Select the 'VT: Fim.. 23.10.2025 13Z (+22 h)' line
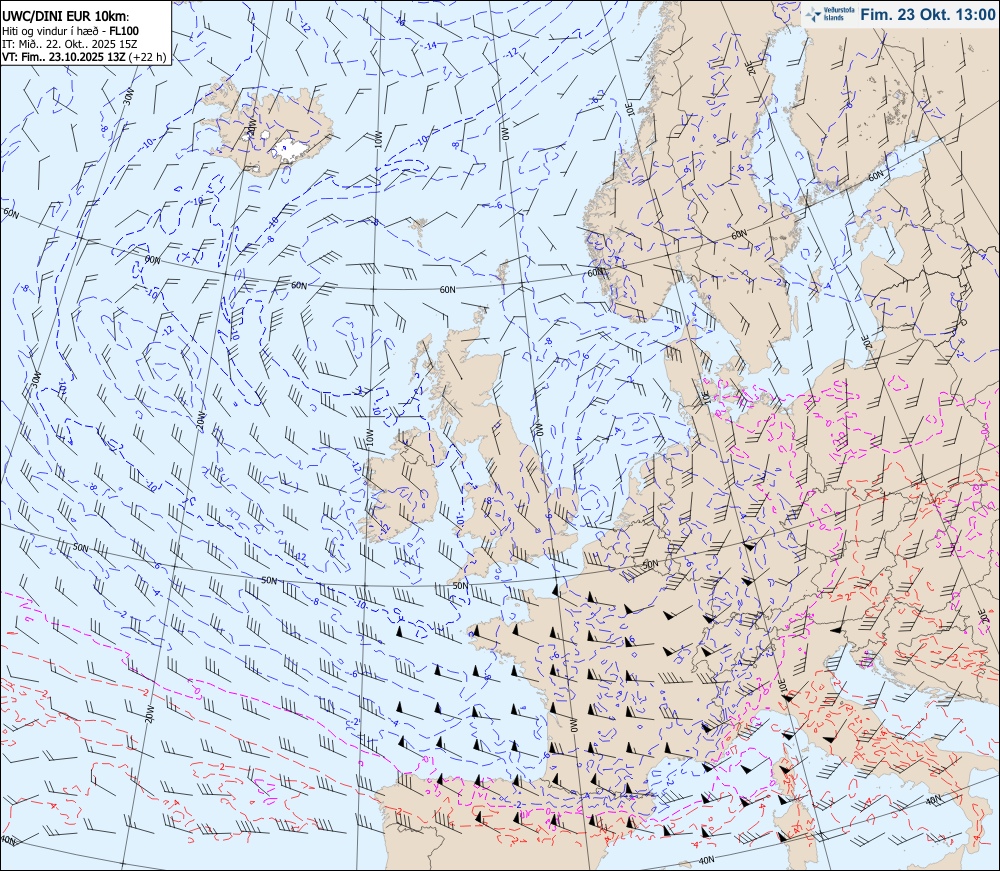The image size is (1000, 871). click(84, 57)
